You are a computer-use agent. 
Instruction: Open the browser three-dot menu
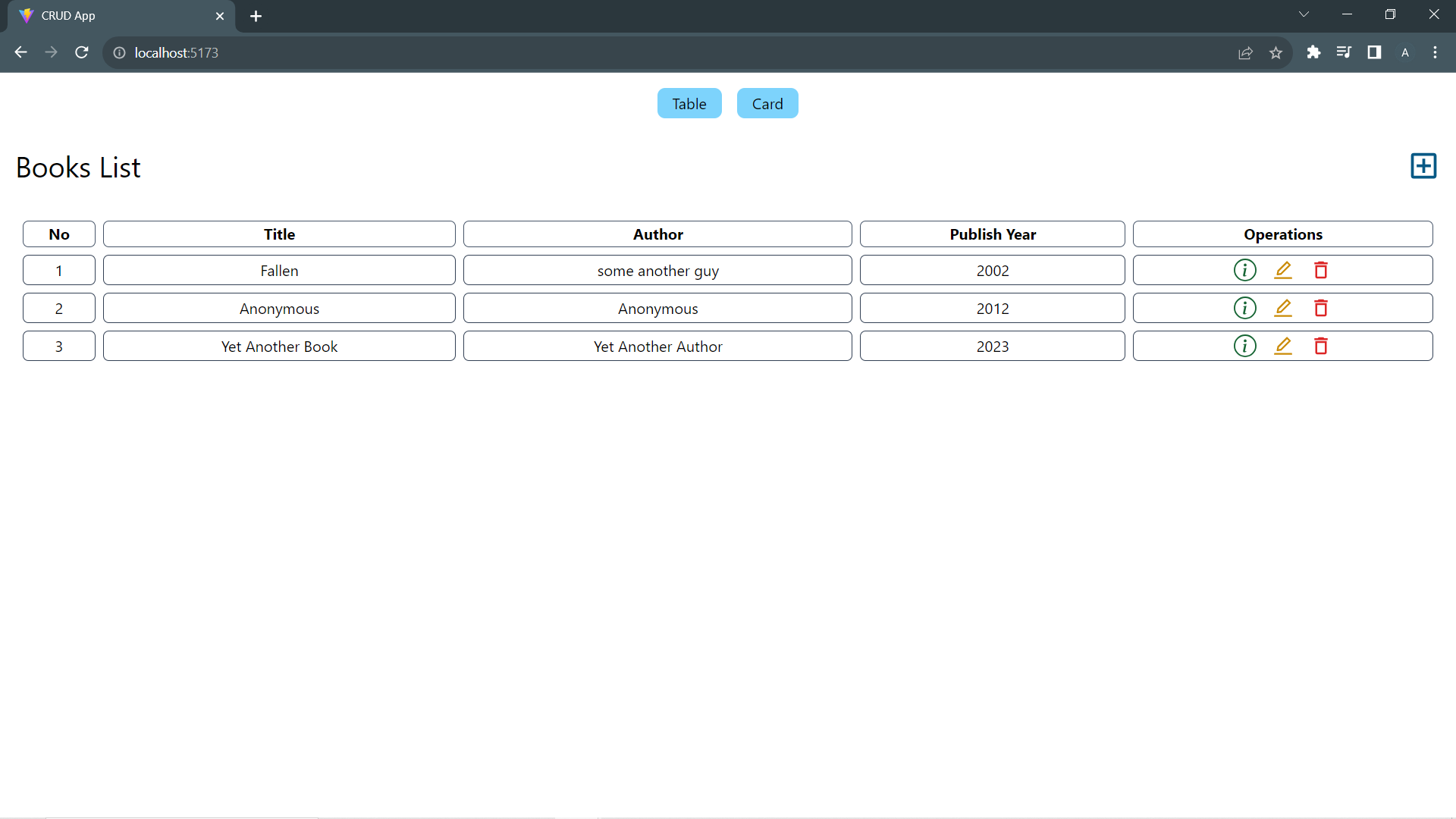(x=1435, y=52)
